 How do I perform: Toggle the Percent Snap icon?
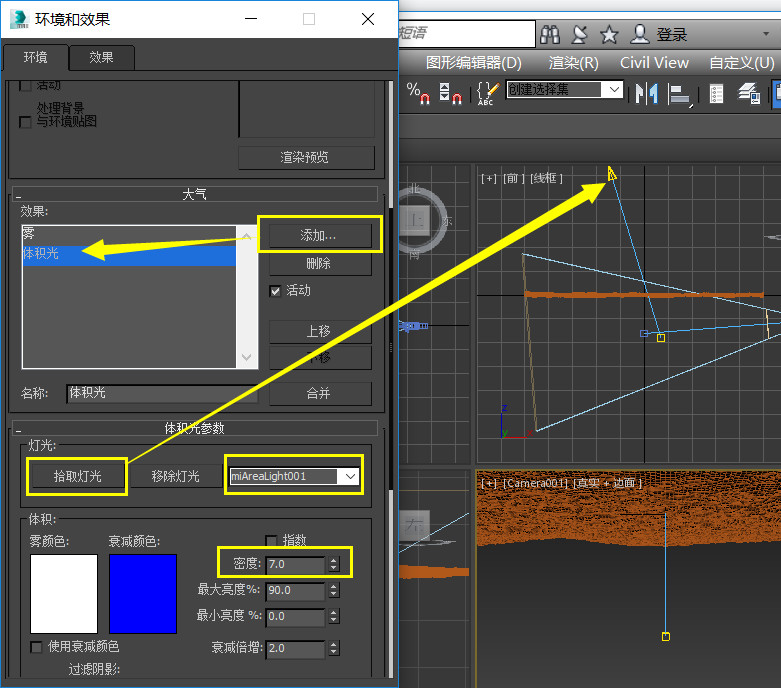click(418, 92)
